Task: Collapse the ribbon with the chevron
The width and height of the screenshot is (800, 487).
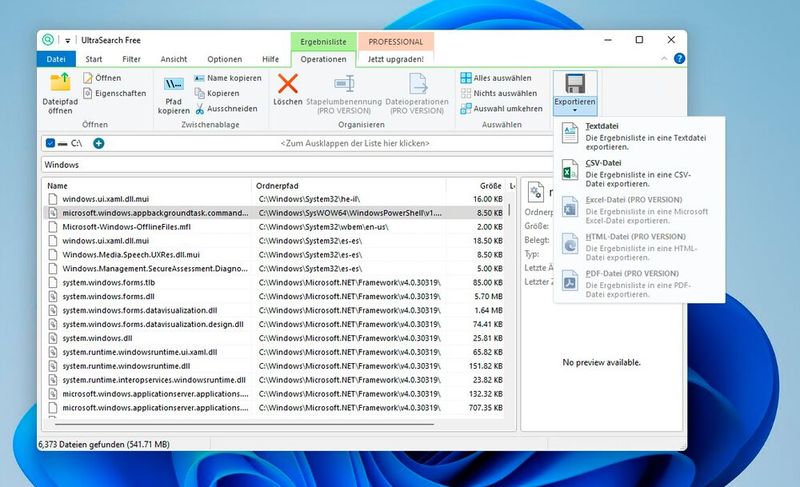Action: (x=664, y=59)
